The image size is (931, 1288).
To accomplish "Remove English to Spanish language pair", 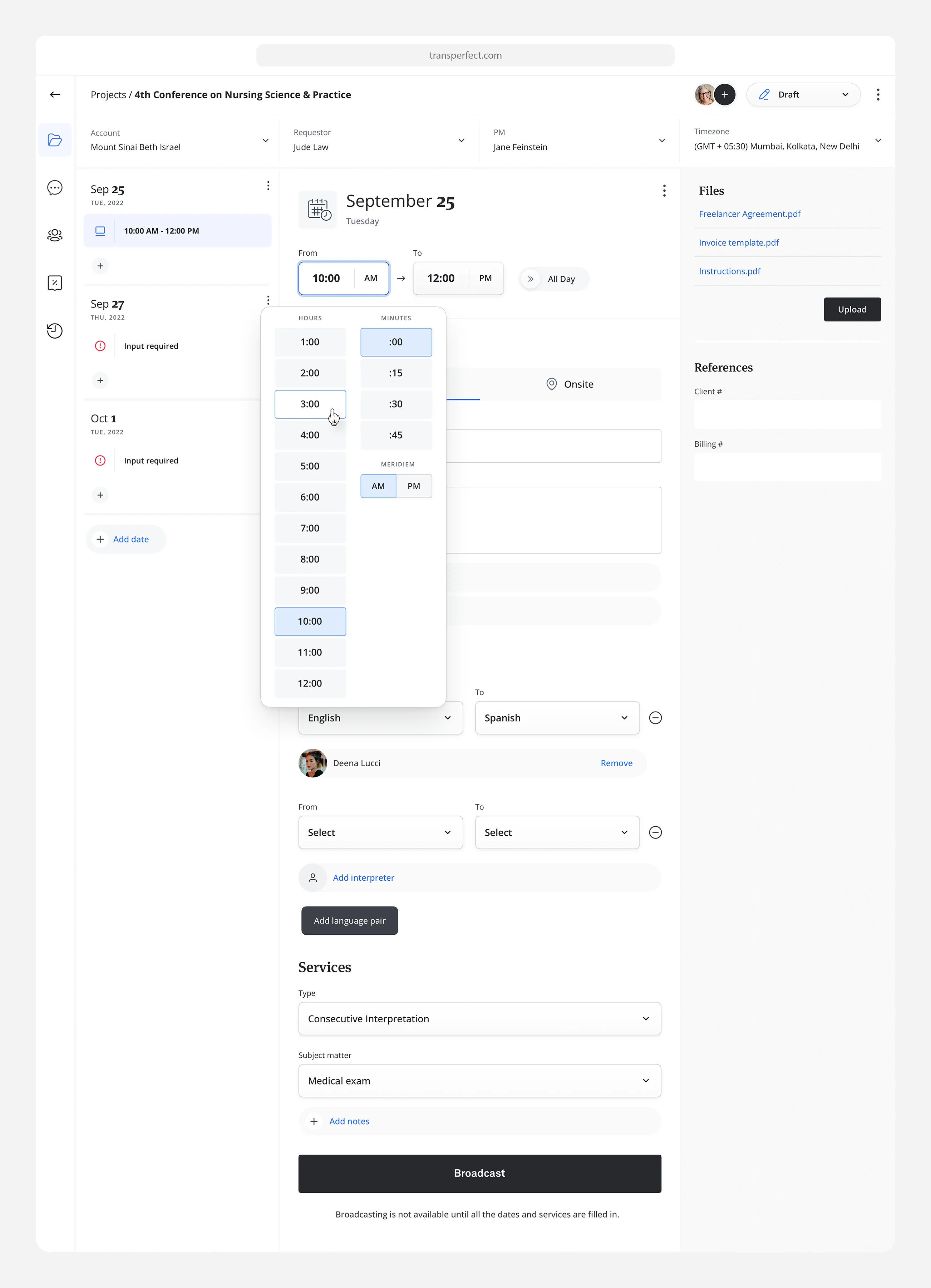I will click(x=655, y=718).
